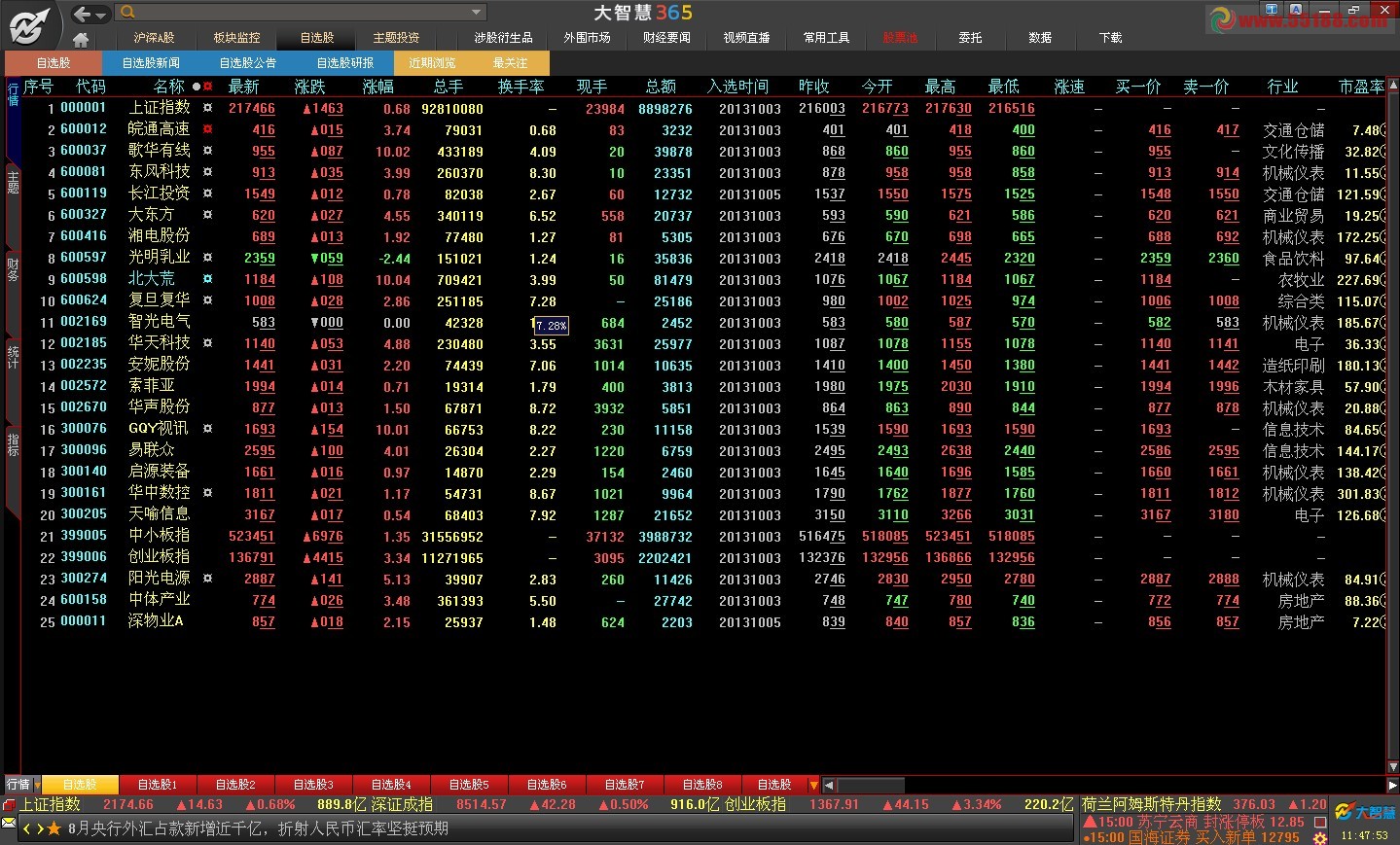Open the home page icon
This screenshot has height=845, width=1400.
81,39
